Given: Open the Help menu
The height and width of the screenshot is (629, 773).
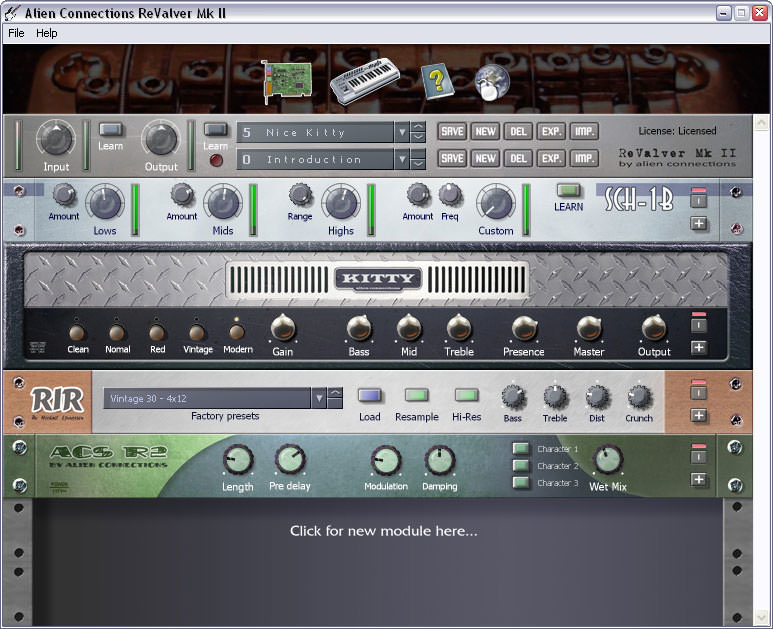Looking at the screenshot, I should [x=47, y=33].
